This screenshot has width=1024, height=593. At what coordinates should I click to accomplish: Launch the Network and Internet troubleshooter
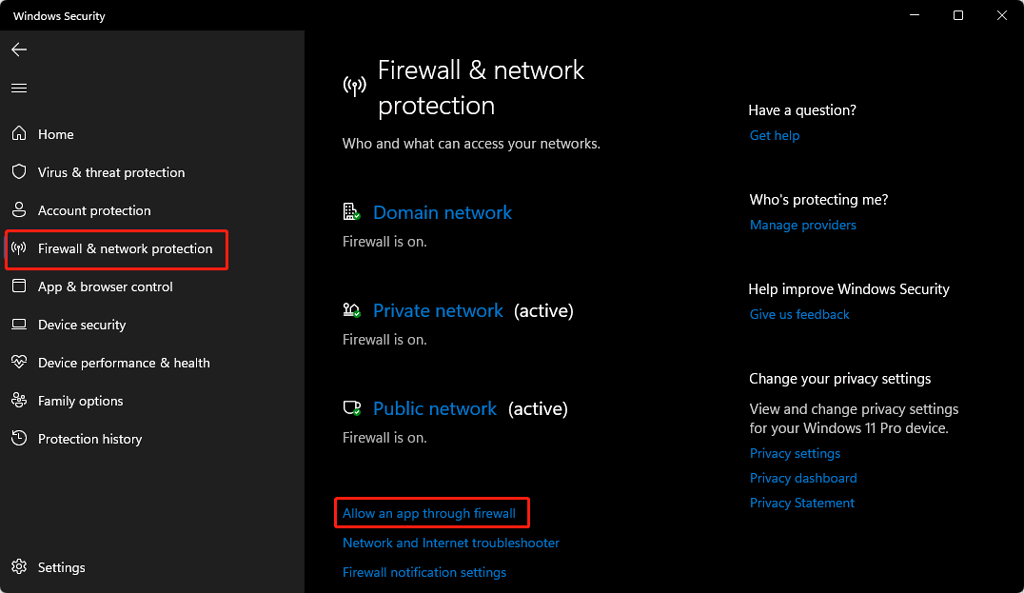point(450,542)
